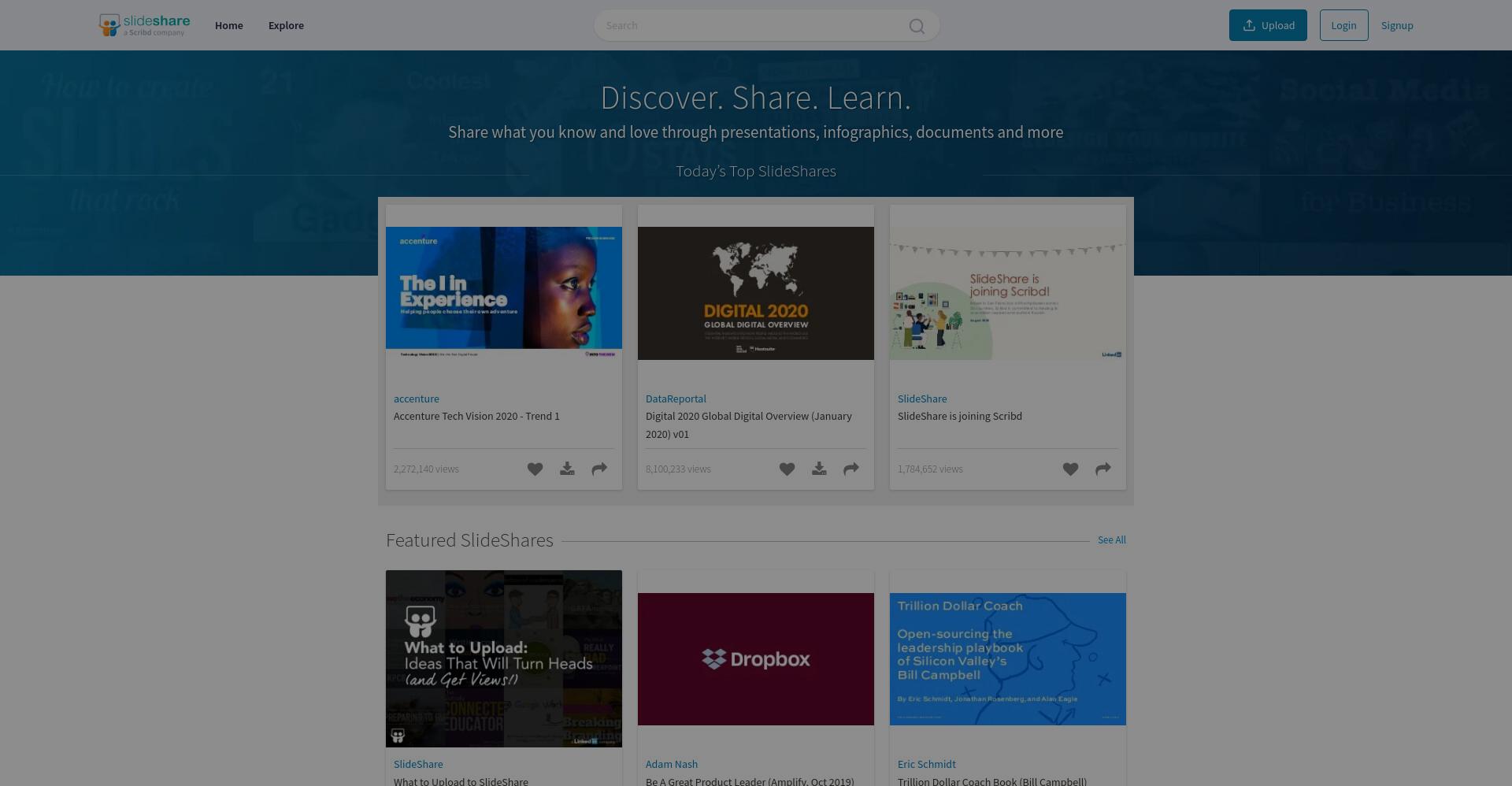Like the Accenture Tech Vision slideshow
Image resolution: width=1512 pixels, height=786 pixels.
point(535,469)
